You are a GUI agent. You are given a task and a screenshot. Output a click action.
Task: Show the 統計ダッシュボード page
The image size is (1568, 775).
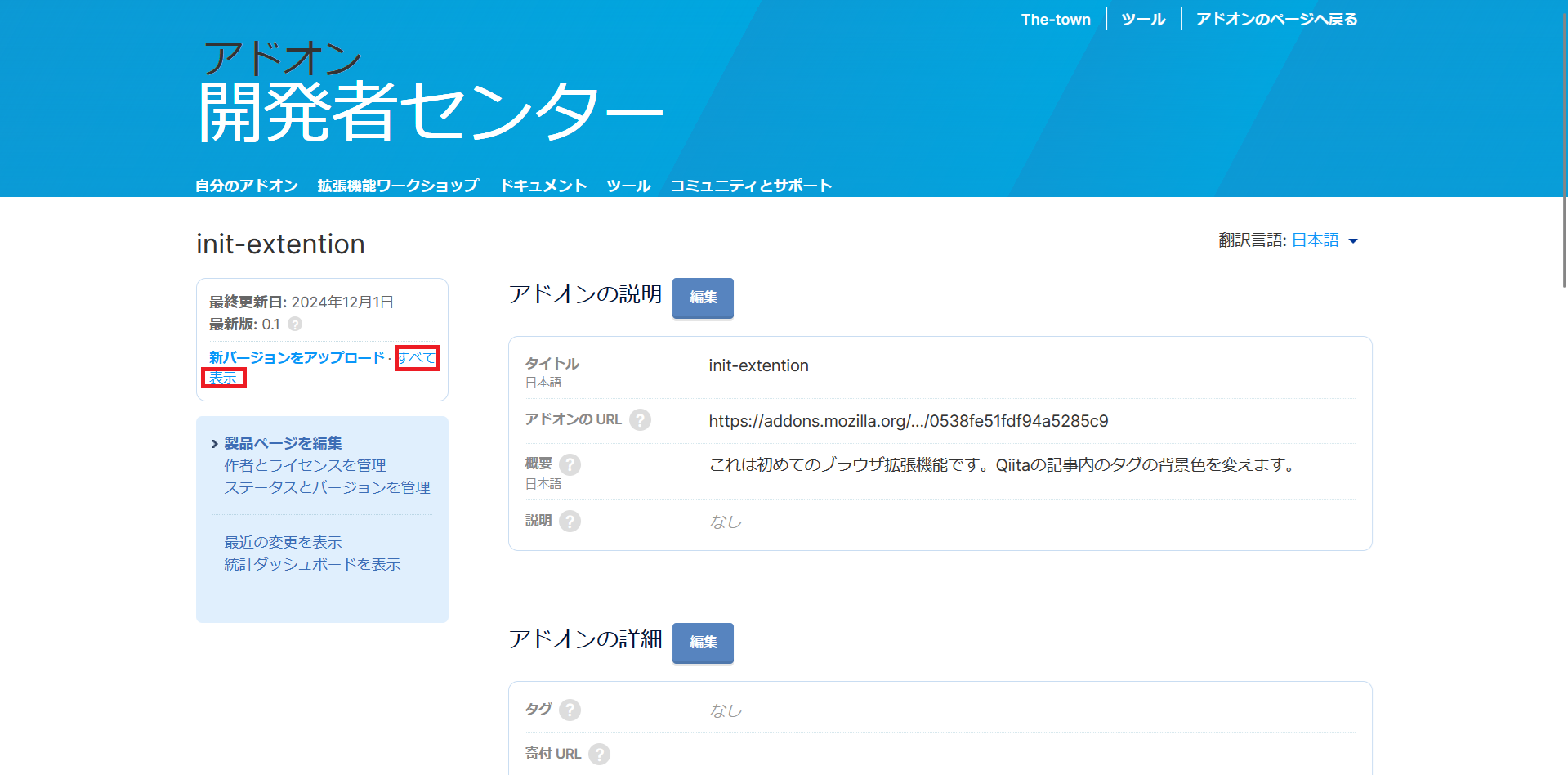click(312, 564)
